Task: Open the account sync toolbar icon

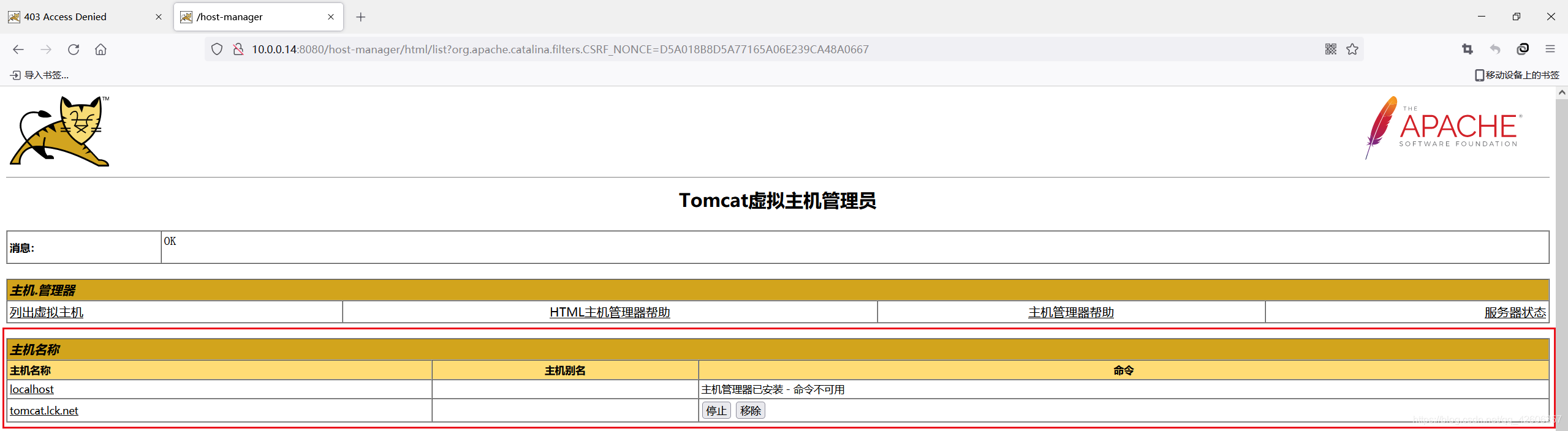Action: (x=1523, y=50)
